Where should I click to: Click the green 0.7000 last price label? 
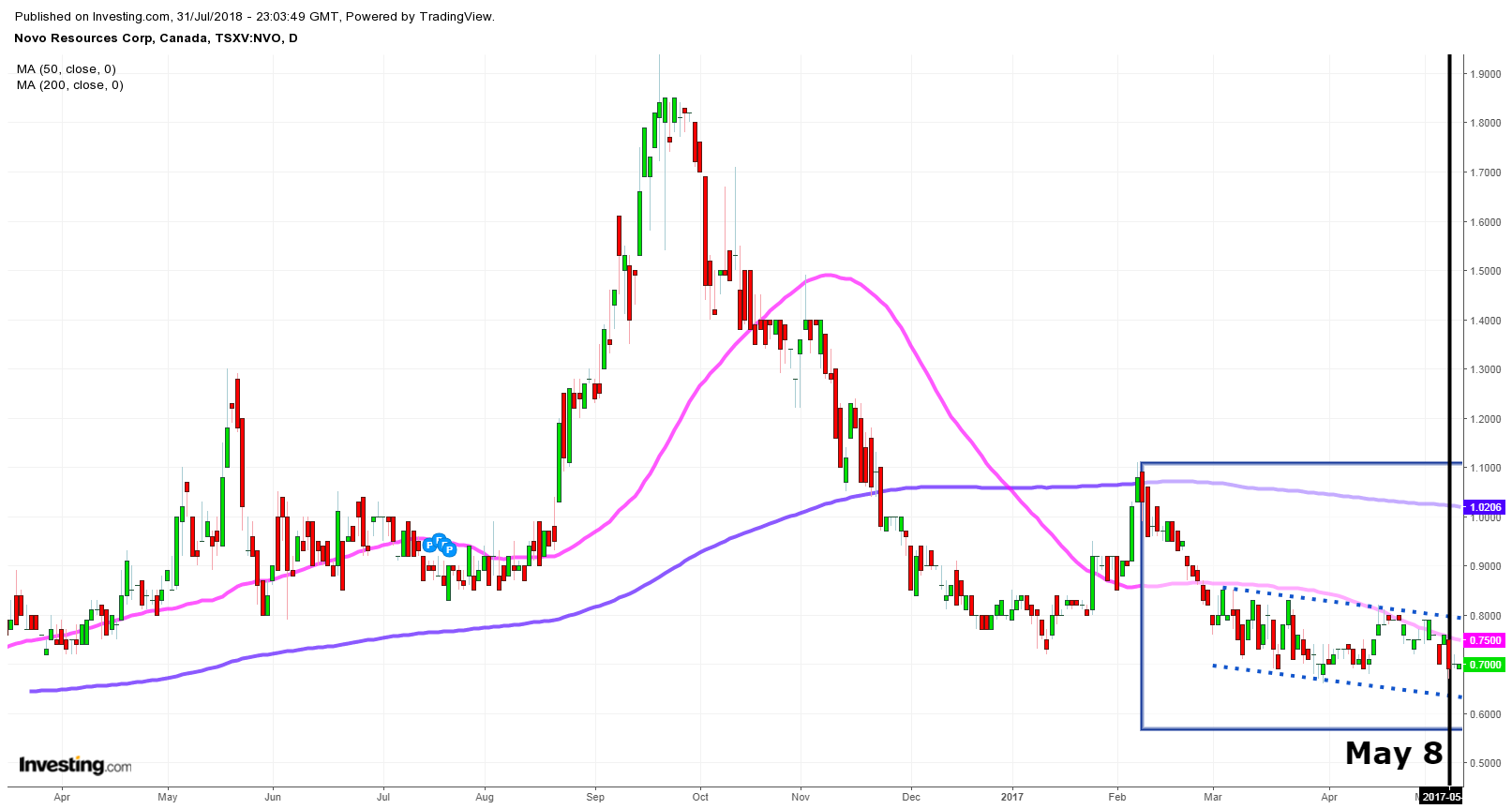(1485, 665)
